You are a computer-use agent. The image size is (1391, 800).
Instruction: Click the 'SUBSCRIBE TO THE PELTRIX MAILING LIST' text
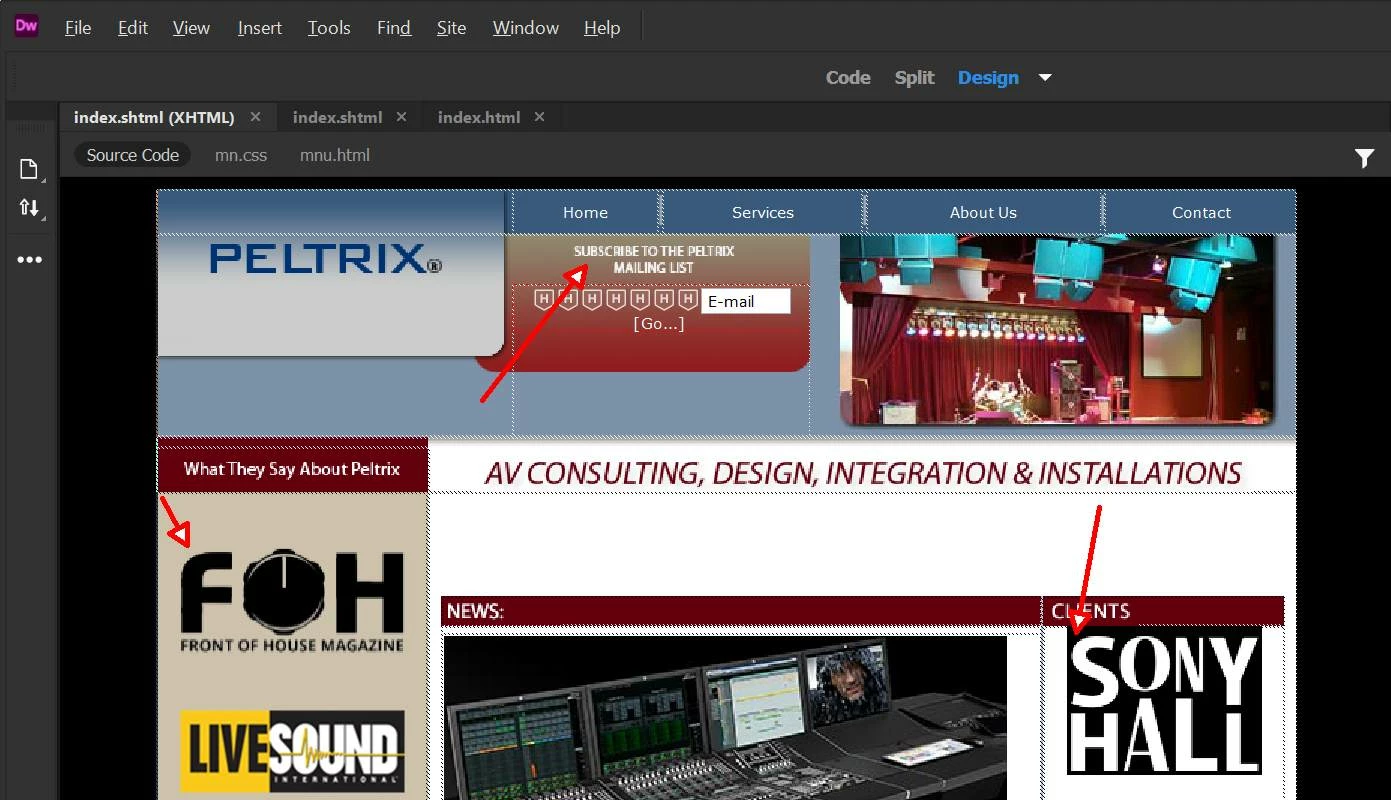(x=654, y=259)
